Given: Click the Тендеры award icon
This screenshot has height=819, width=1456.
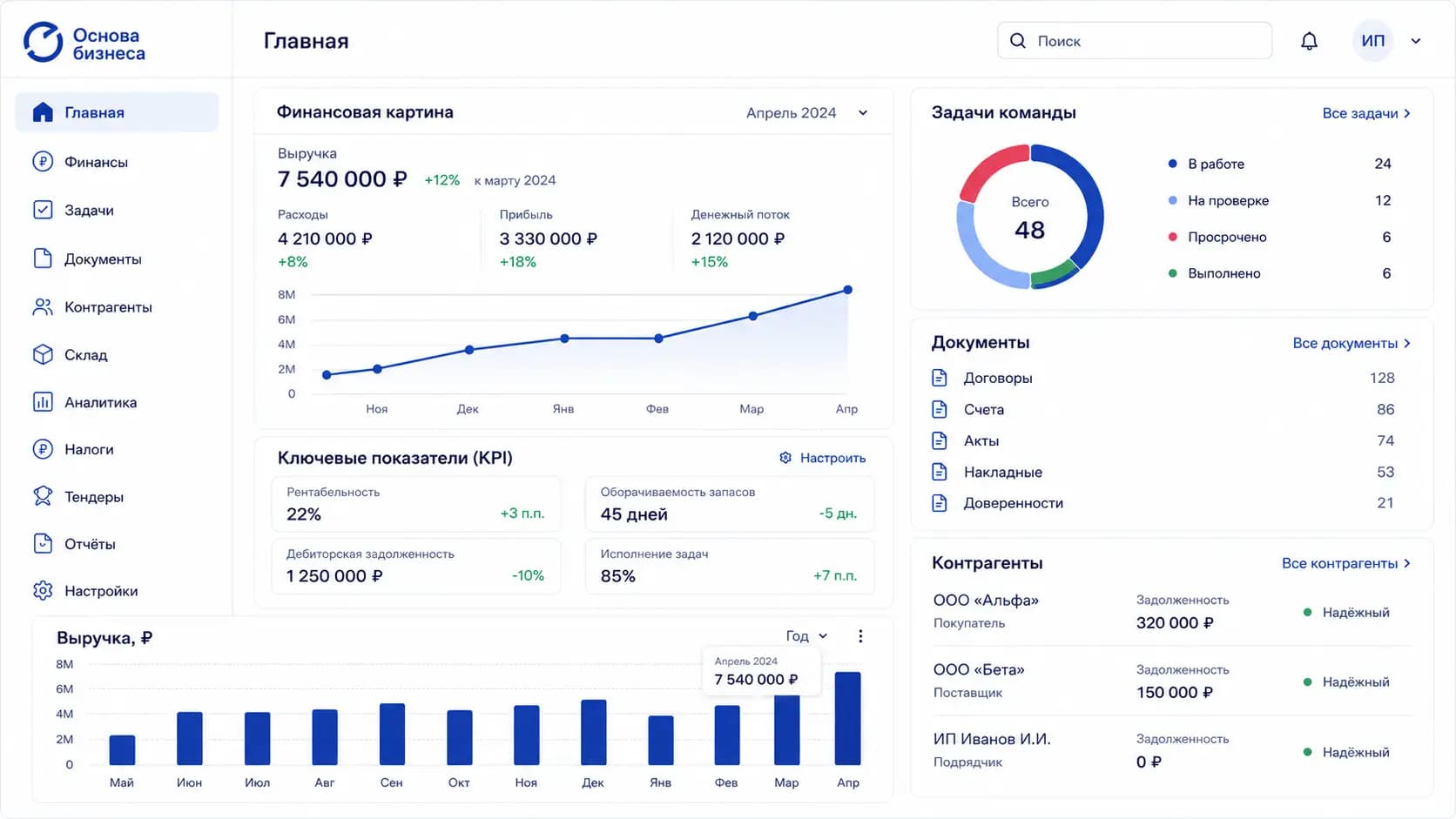Looking at the screenshot, I should point(43,496).
